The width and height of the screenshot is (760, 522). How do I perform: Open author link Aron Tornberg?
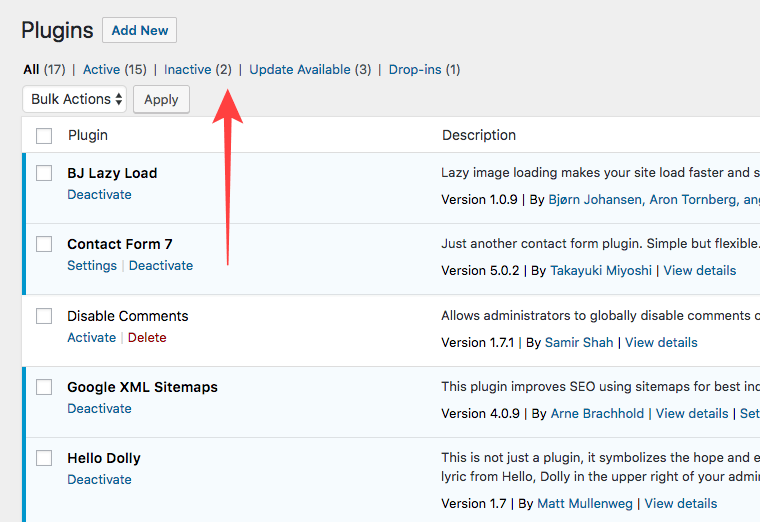click(694, 200)
